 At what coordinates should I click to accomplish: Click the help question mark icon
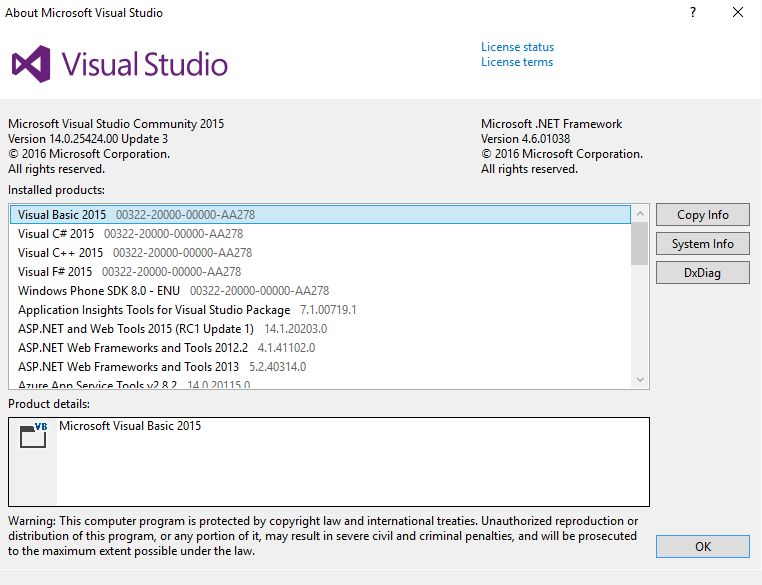[x=693, y=12]
